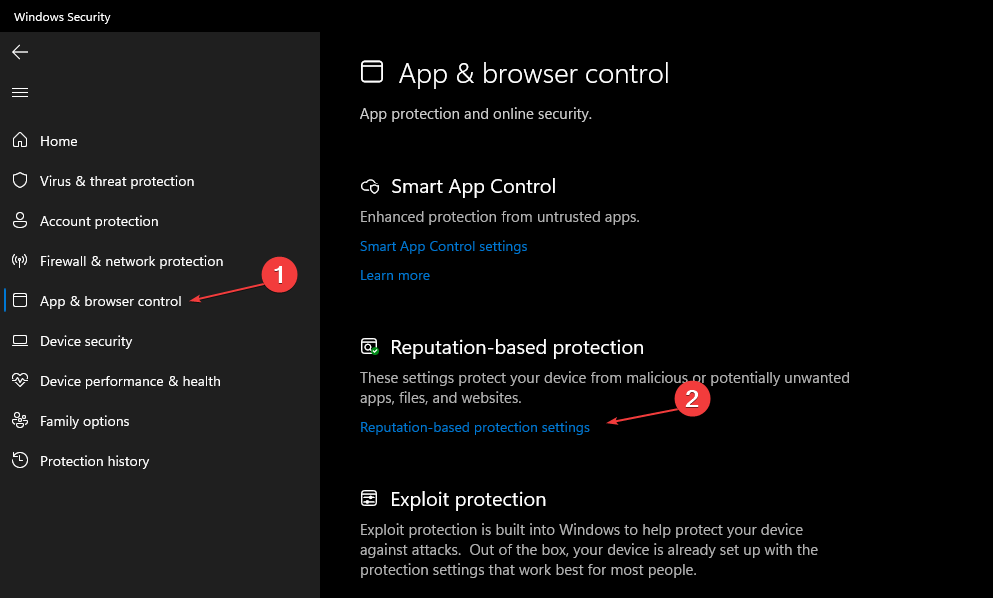This screenshot has height=598, width=993.
Task: Select Family options from the sidebar
Action: point(84,420)
